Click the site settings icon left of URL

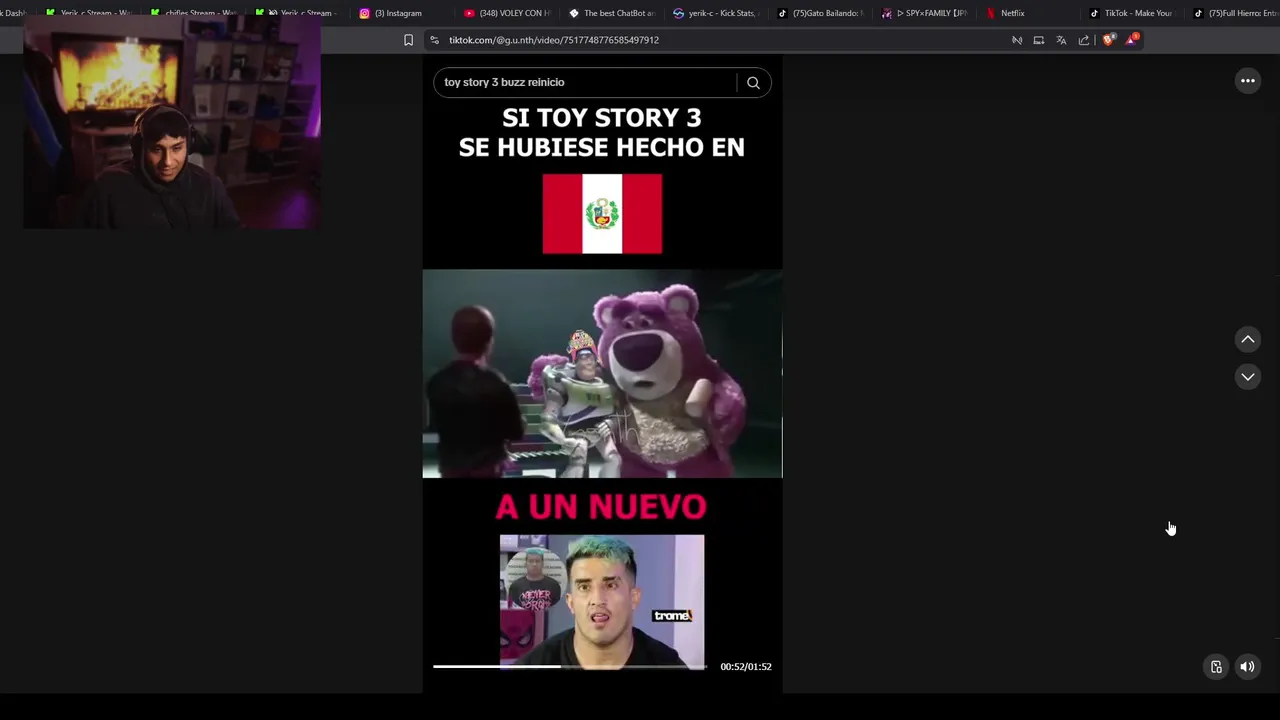(x=434, y=40)
